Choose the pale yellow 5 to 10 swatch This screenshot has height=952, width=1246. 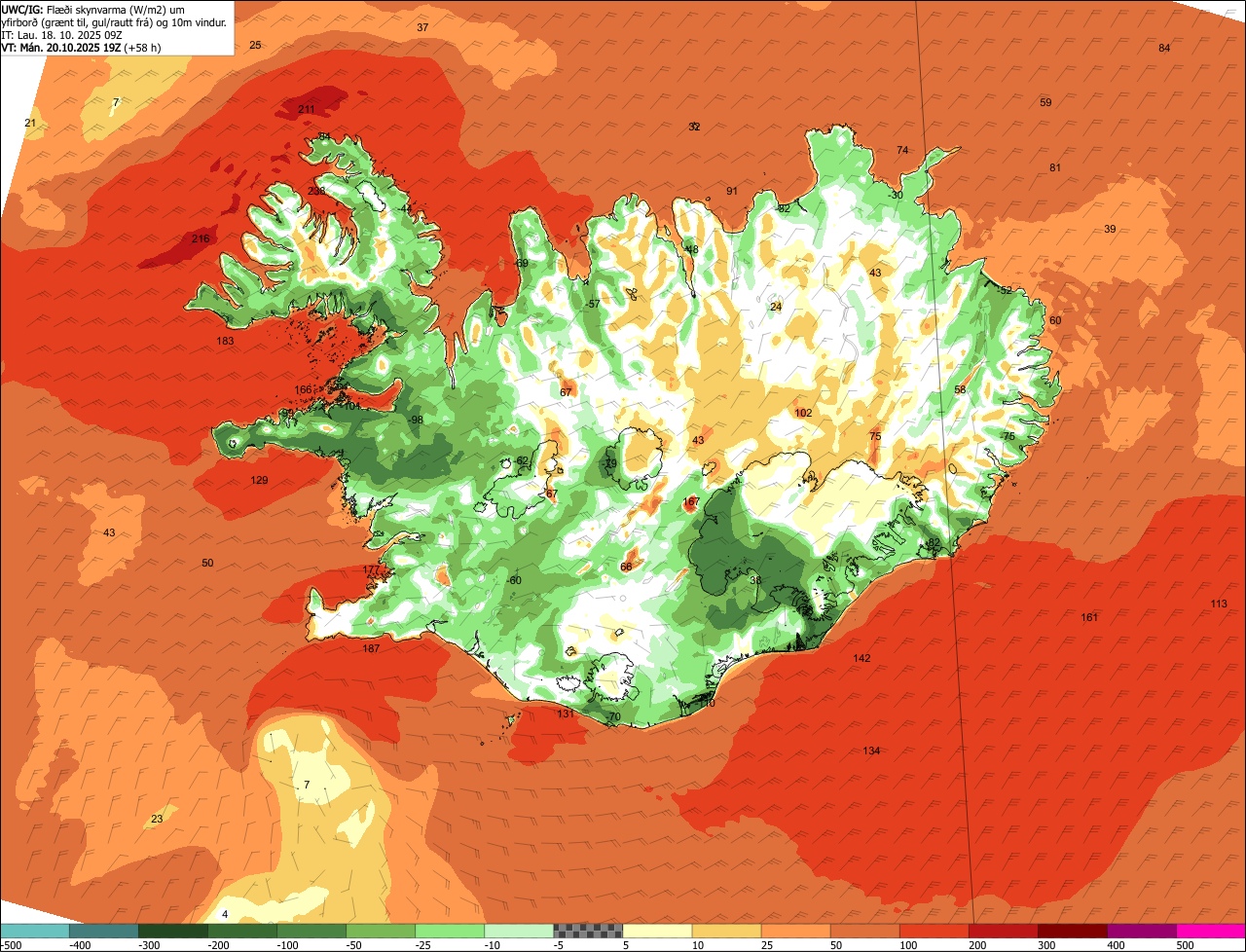click(657, 931)
